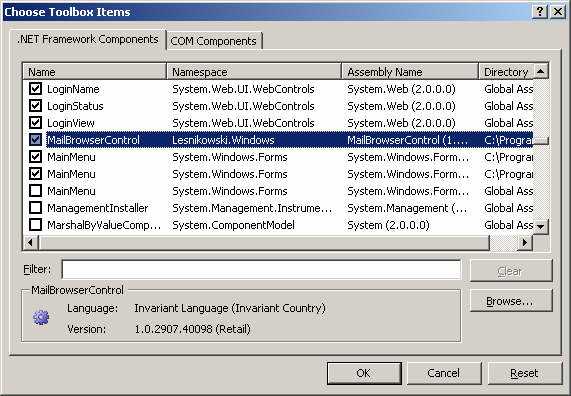
Task: Switch to the COM Components tab
Action: [214, 41]
